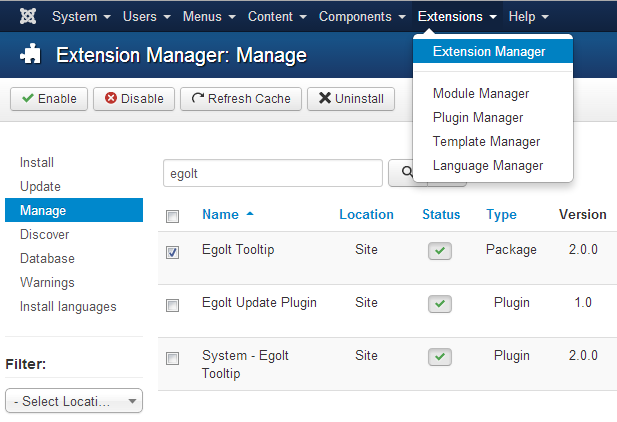Go to the Update sidebar link
Screen dimensions: 617x422
(x=40, y=187)
